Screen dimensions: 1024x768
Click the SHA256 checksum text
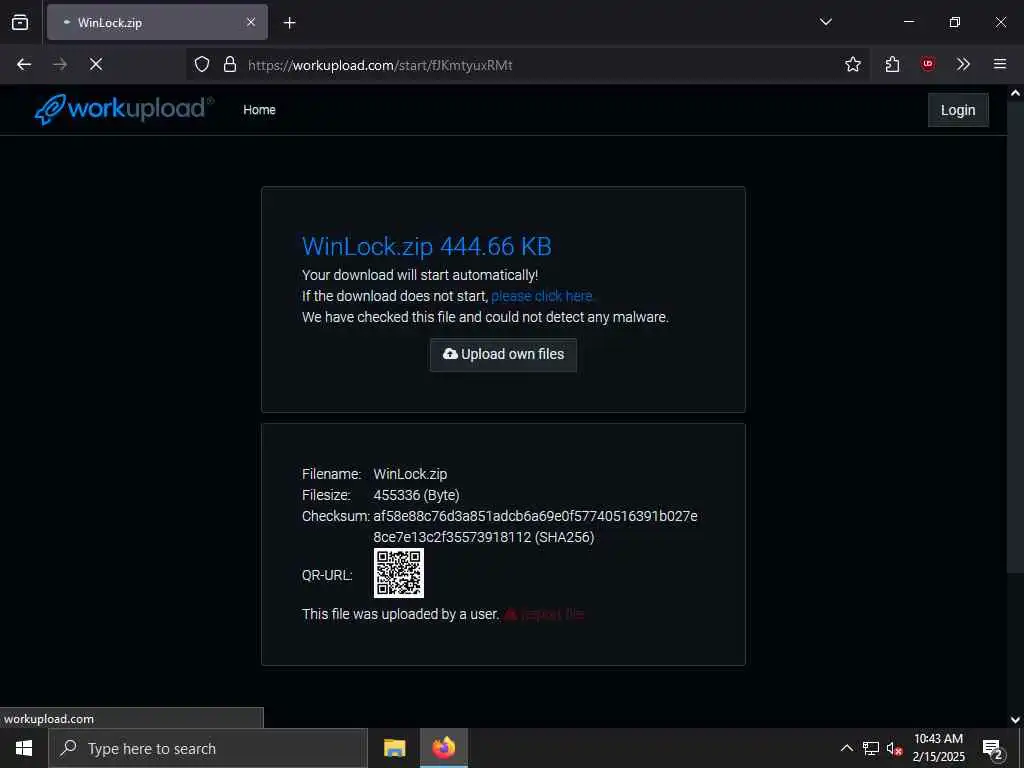click(536, 526)
